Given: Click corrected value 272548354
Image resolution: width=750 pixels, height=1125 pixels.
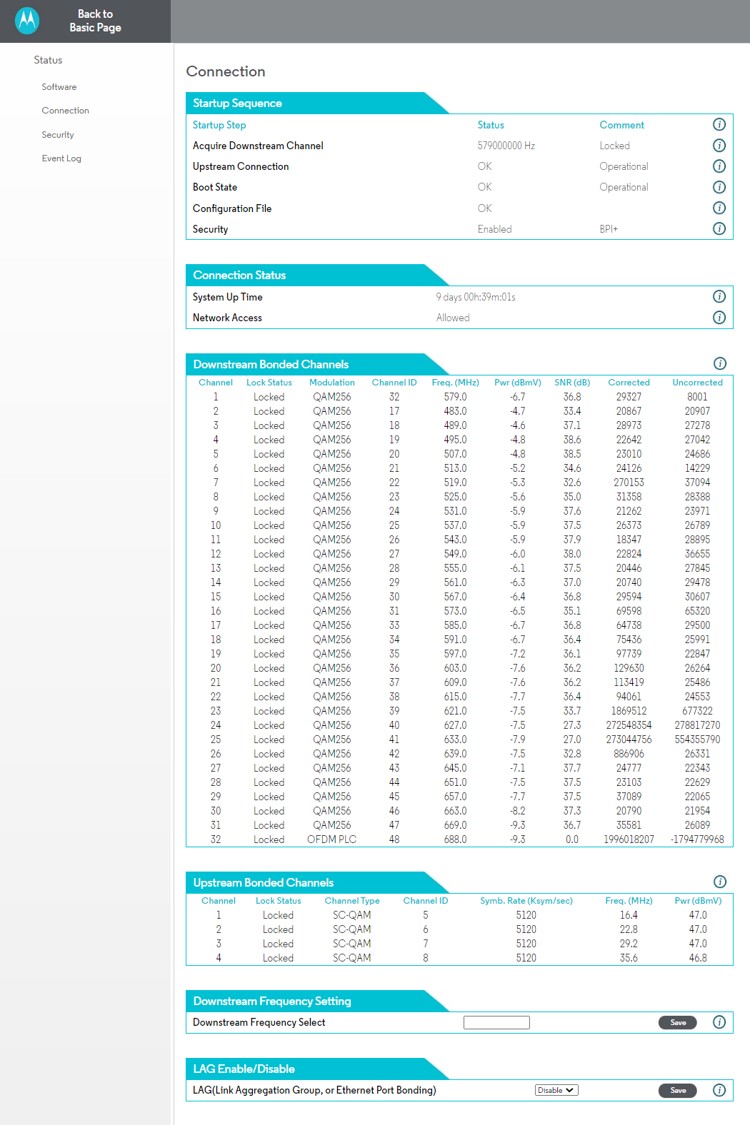Looking at the screenshot, I should click(629, 725).
